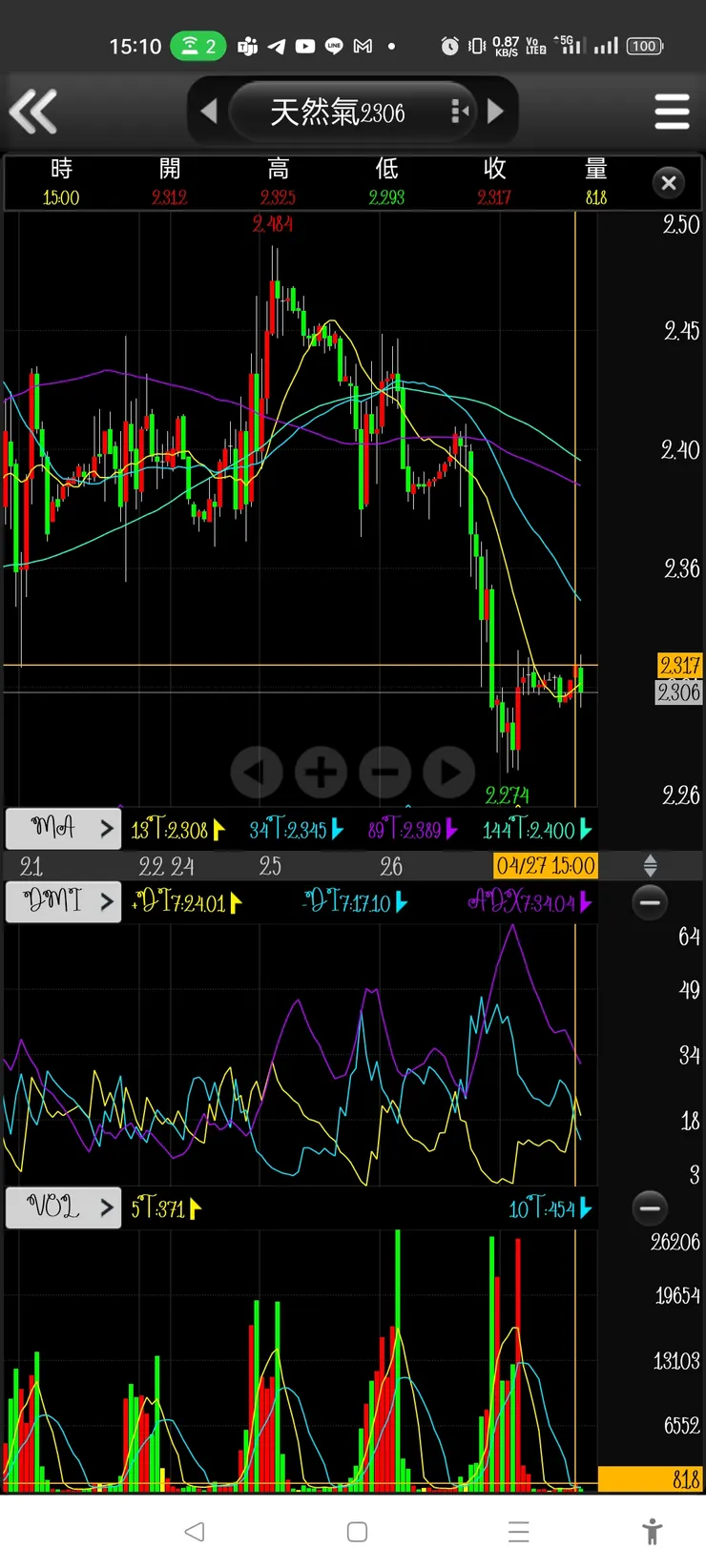
Task: Collapse the DMI panel with minus button
Action: point(650,901)
